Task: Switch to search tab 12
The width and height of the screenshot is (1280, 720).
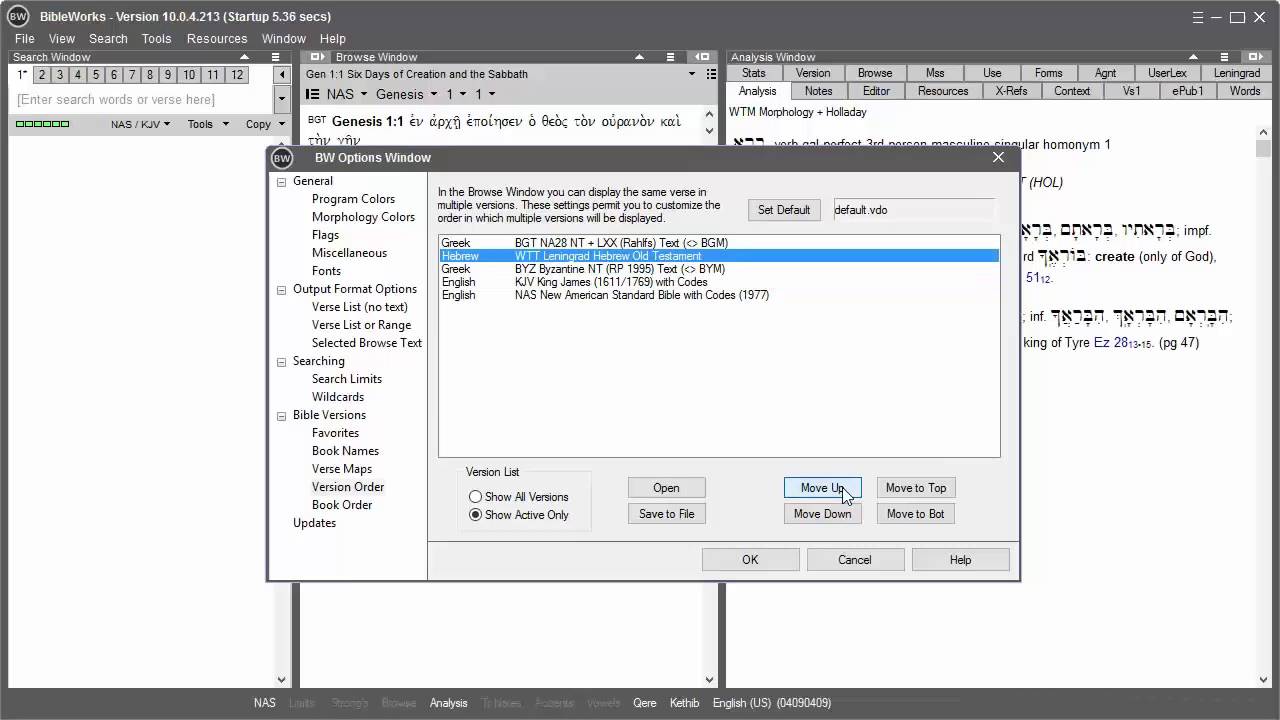Action: (237, 75)
